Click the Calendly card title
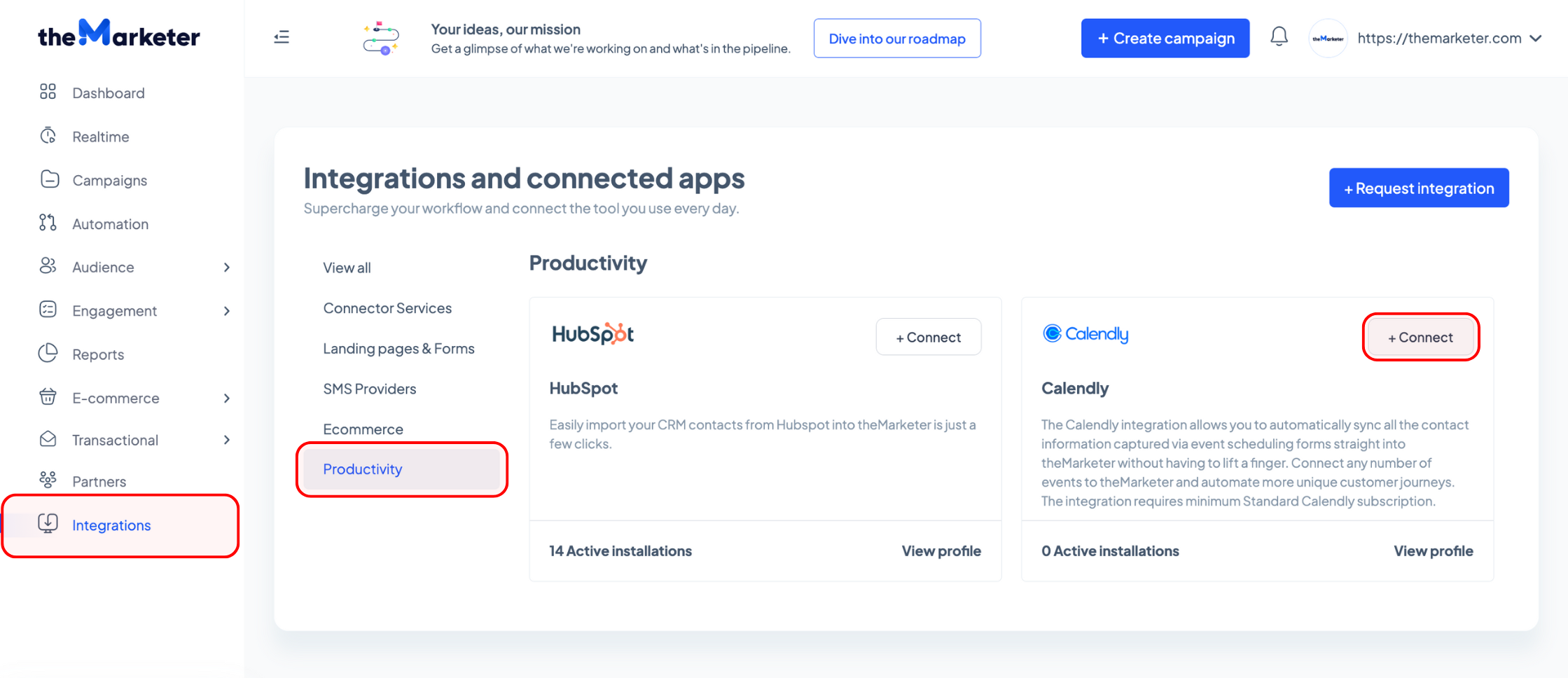1568x678 pixels. [1075, 388]
